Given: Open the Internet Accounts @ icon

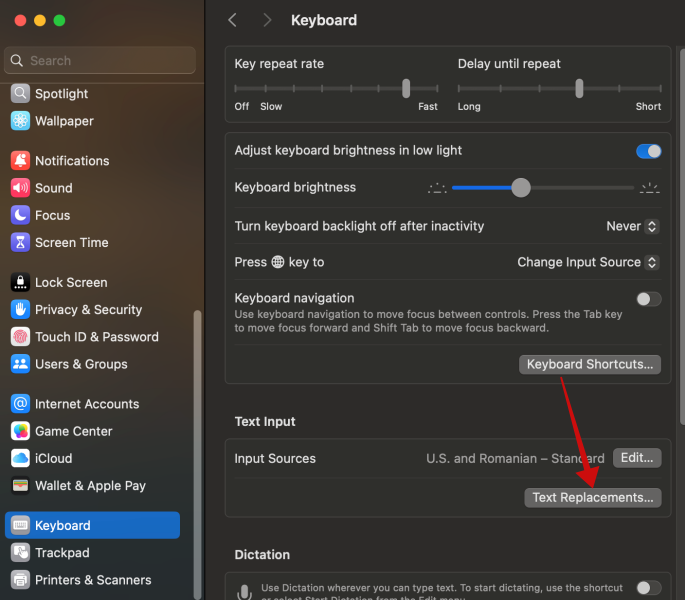Looking at the screenshot, I should click(20, 404).
